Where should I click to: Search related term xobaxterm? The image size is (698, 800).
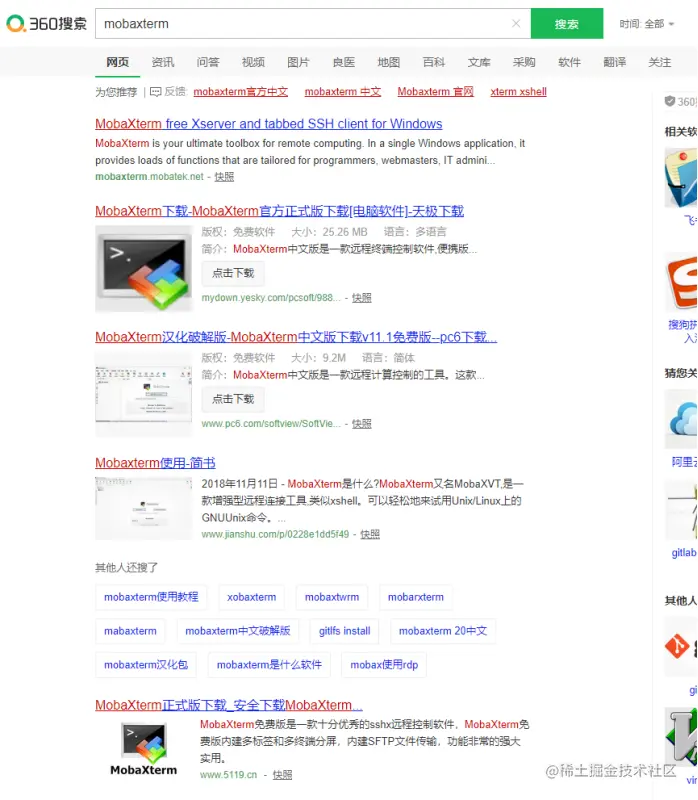click(x=252, y=597)
